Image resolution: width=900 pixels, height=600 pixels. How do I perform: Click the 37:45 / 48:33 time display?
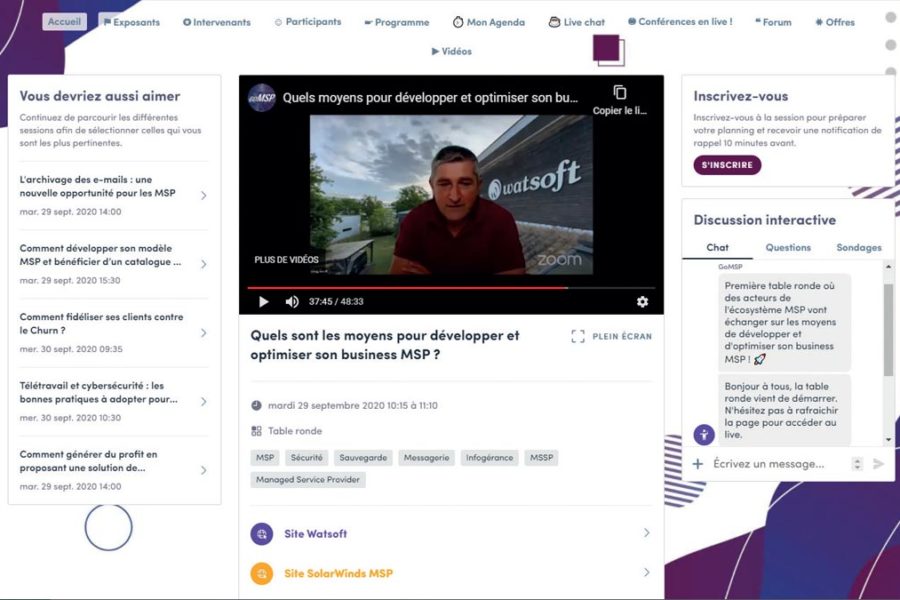point(336,301)
